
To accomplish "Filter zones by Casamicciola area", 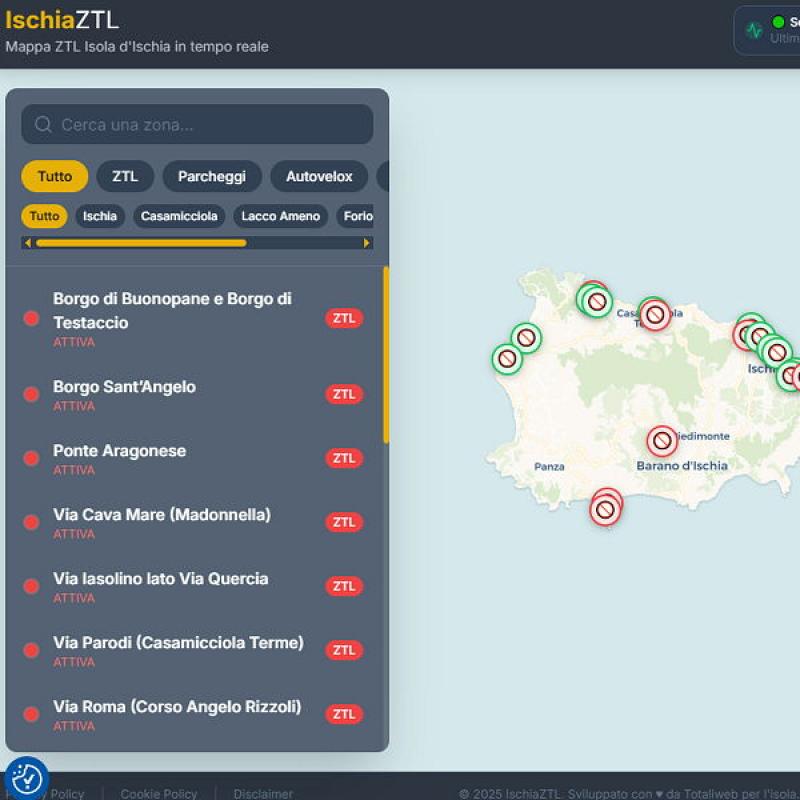I will pyautogui.click(x=179, y=217).
